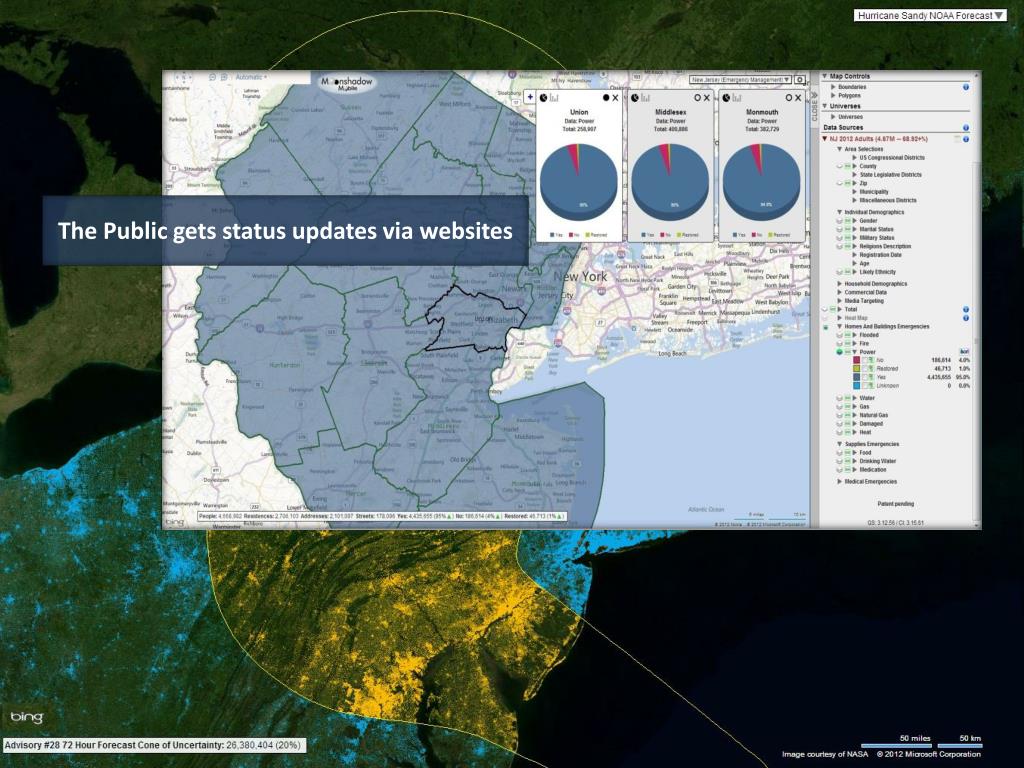The width and height of the screenshot is (1024, 768).
Task: Switch Union card to bar chart view
Action: coord(554,98)
